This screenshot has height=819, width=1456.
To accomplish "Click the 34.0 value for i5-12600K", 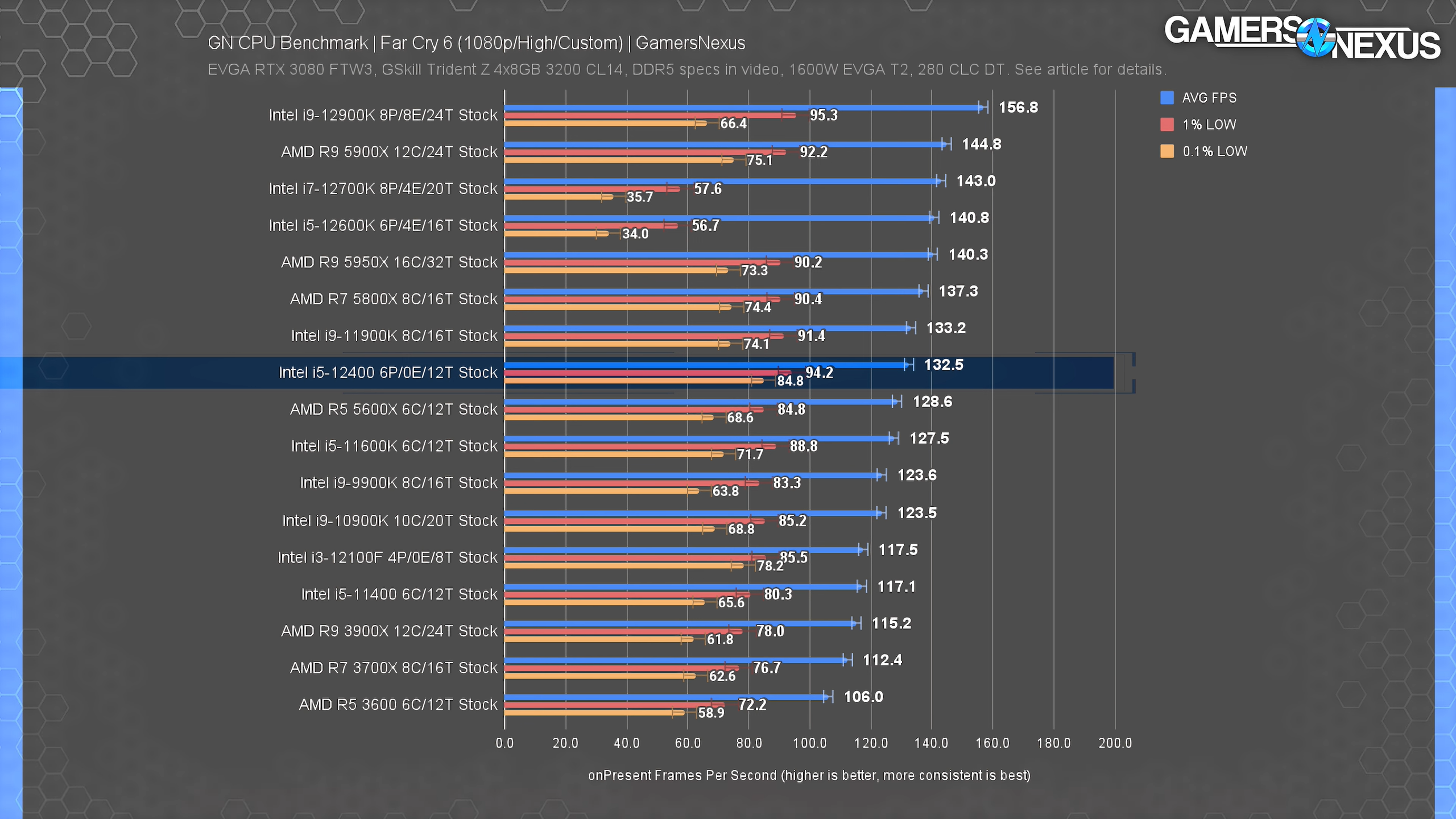I will tap(635, 234).
